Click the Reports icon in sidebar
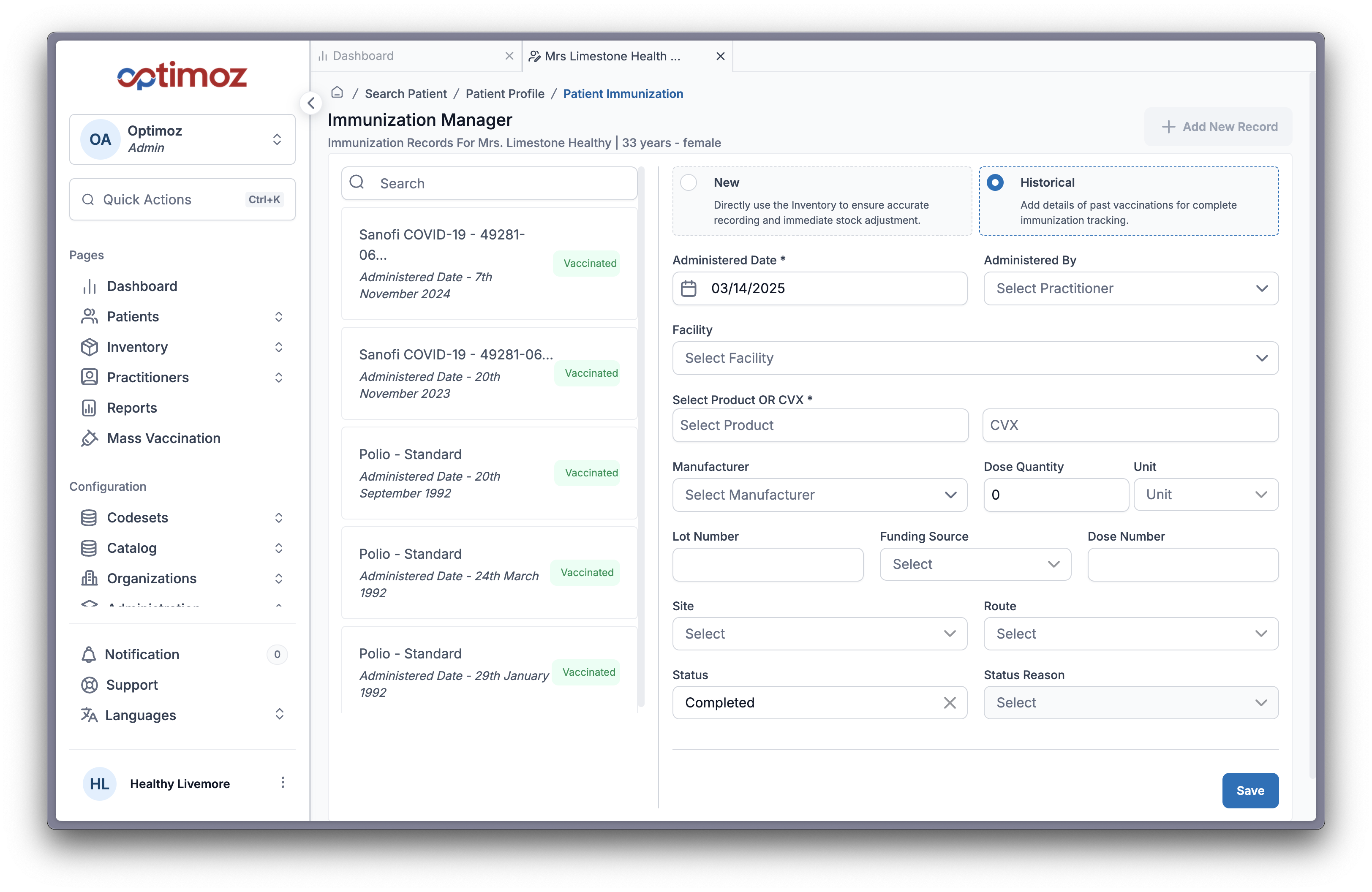 point(90,408)
